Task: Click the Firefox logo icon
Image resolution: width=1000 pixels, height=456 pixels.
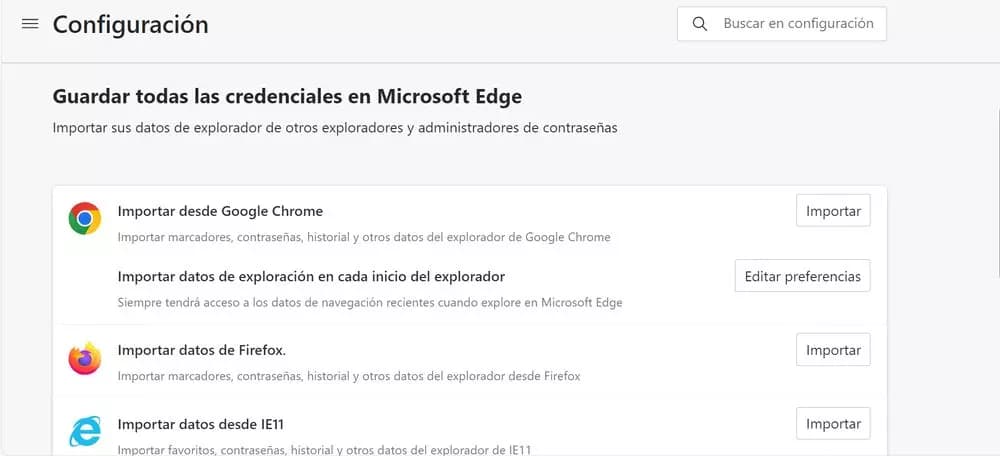Action: pos(85,358)
